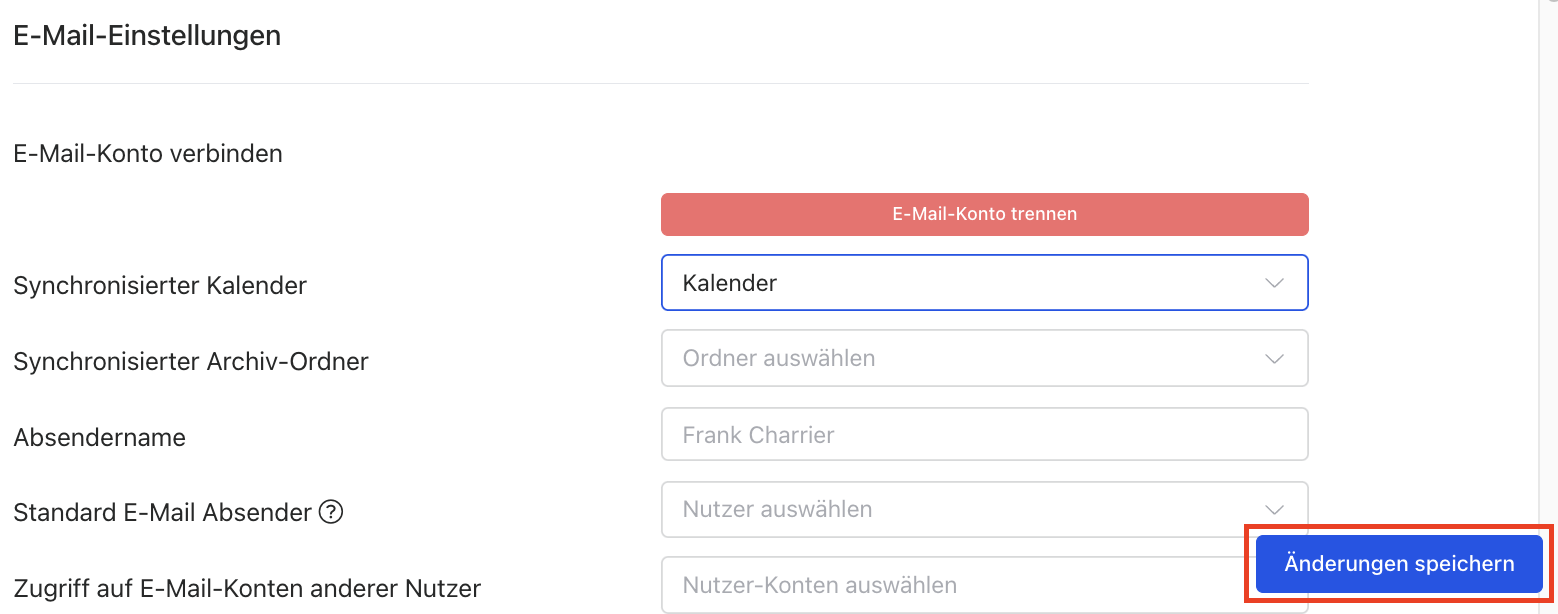This screenshot has height=614, width=1558.
Task: Click the chevron arrow in Nutzer auswählen
Action: (x=1274, y=509)
